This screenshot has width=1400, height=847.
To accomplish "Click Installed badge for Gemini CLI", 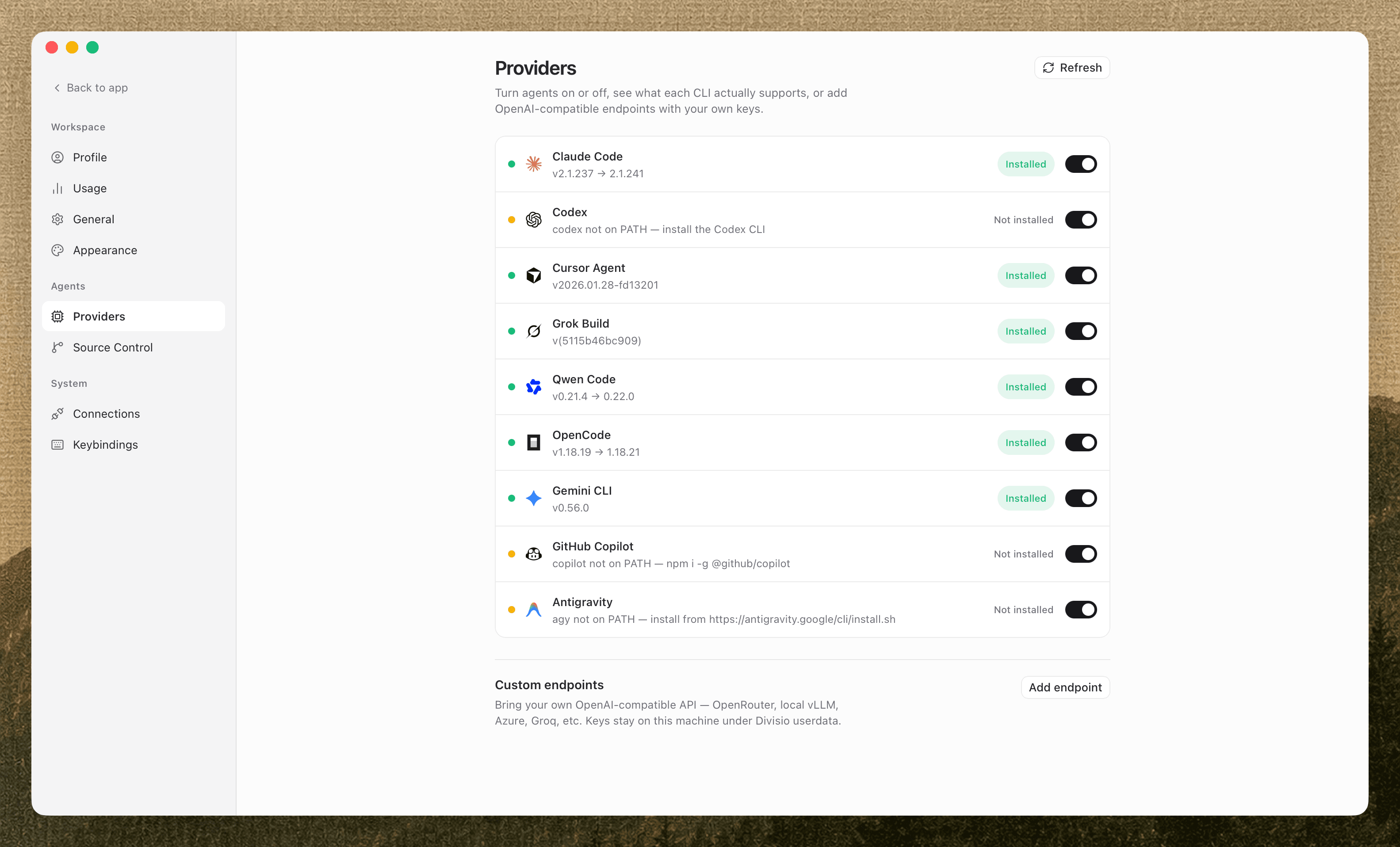I will [1025, 498].
